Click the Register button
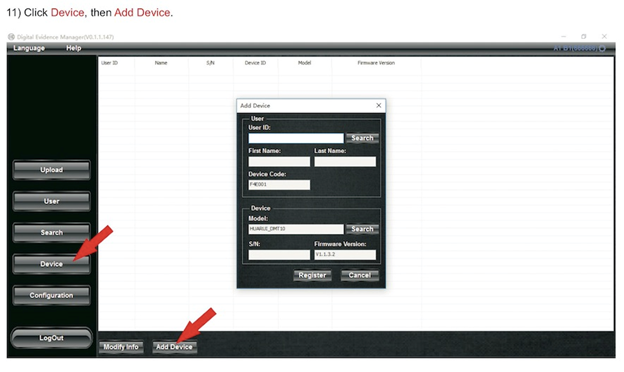This screenshot has height=372, width=624. pos(312,275)
